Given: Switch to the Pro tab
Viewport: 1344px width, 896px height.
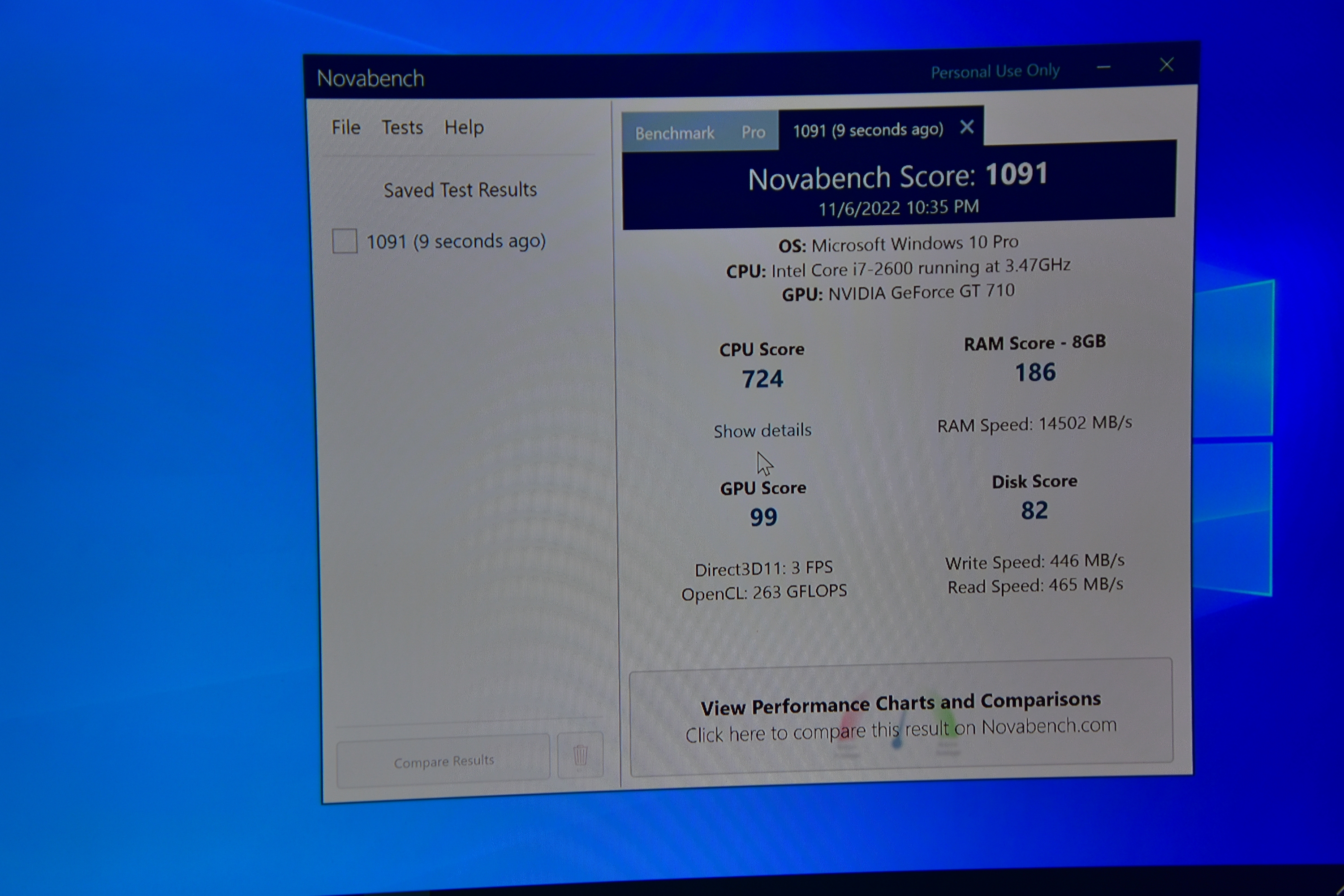Looking at the screenshot, I should (x=753, y=132).
